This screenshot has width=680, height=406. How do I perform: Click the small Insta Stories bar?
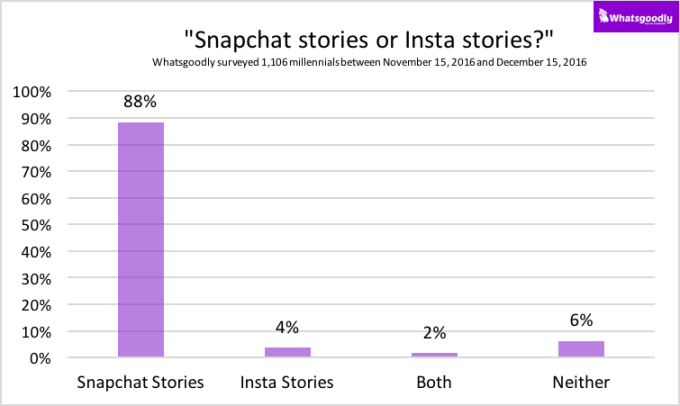click(288, 352)
